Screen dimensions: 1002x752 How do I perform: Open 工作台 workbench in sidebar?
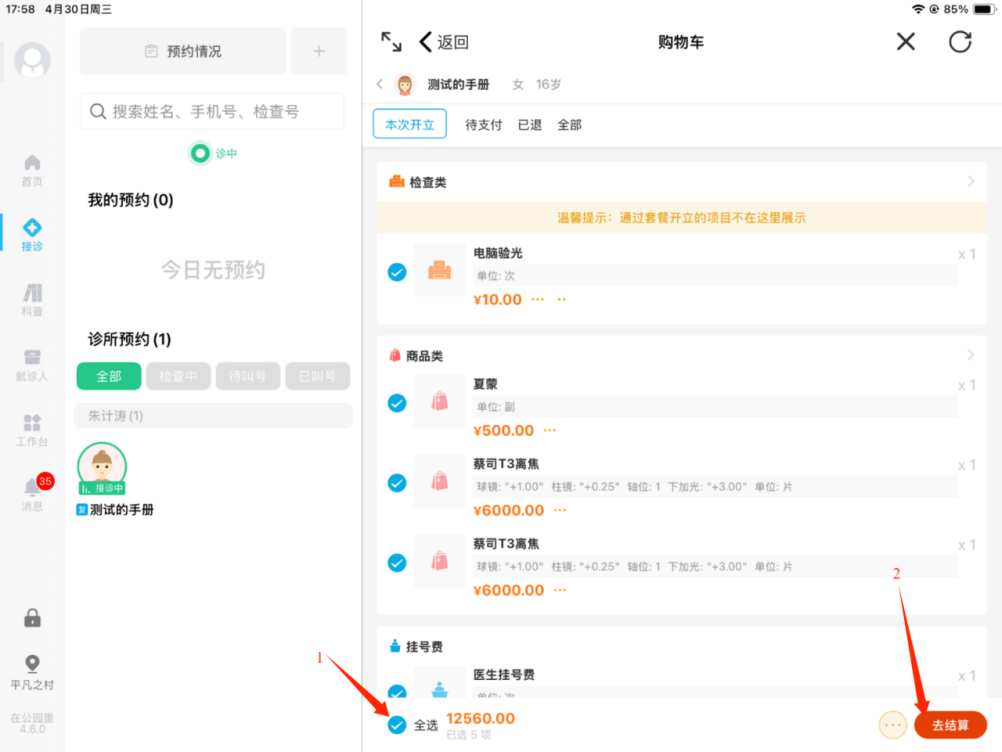pyautogui.click(x=32, y=429)
